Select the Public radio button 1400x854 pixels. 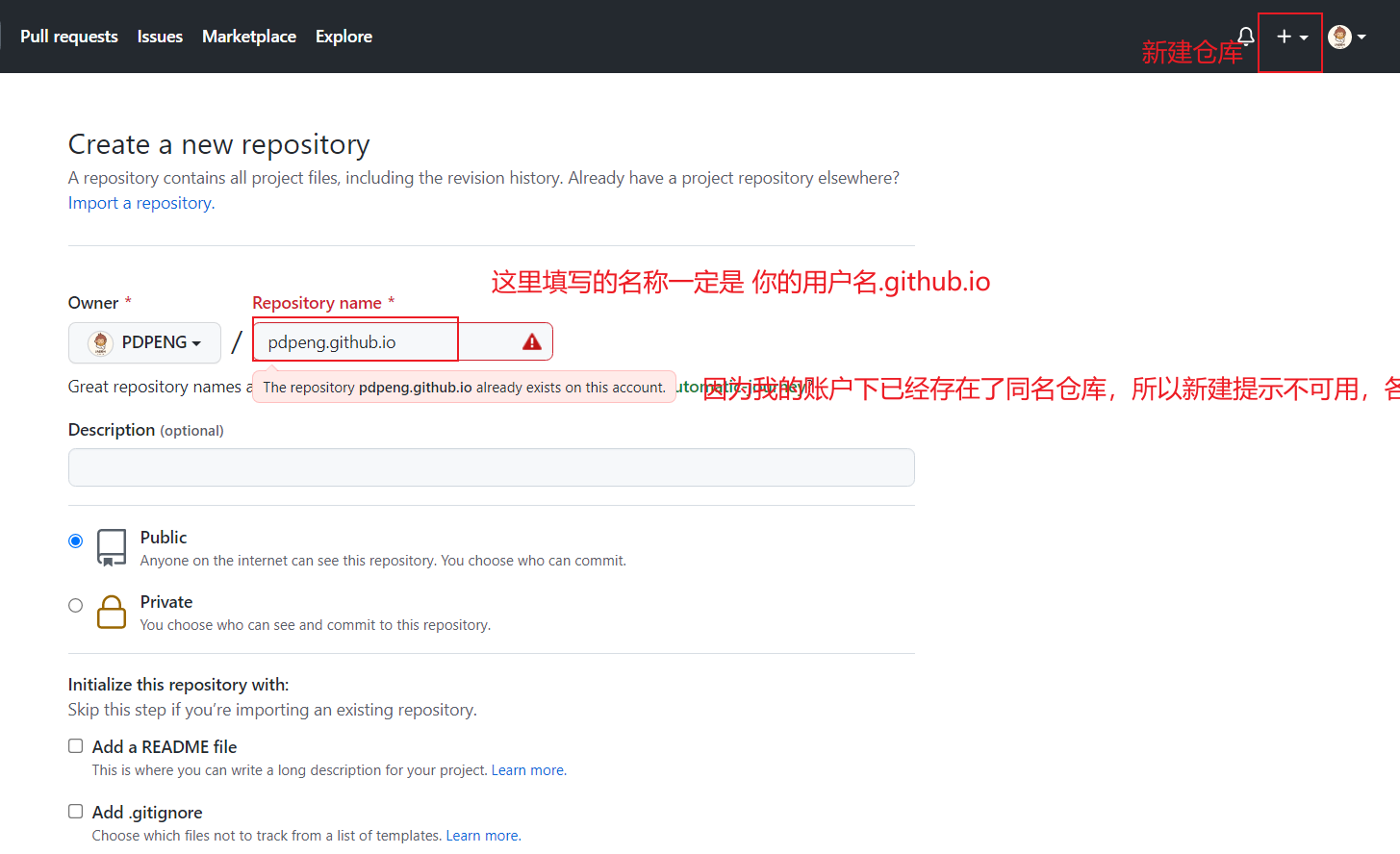coord(76,540)
